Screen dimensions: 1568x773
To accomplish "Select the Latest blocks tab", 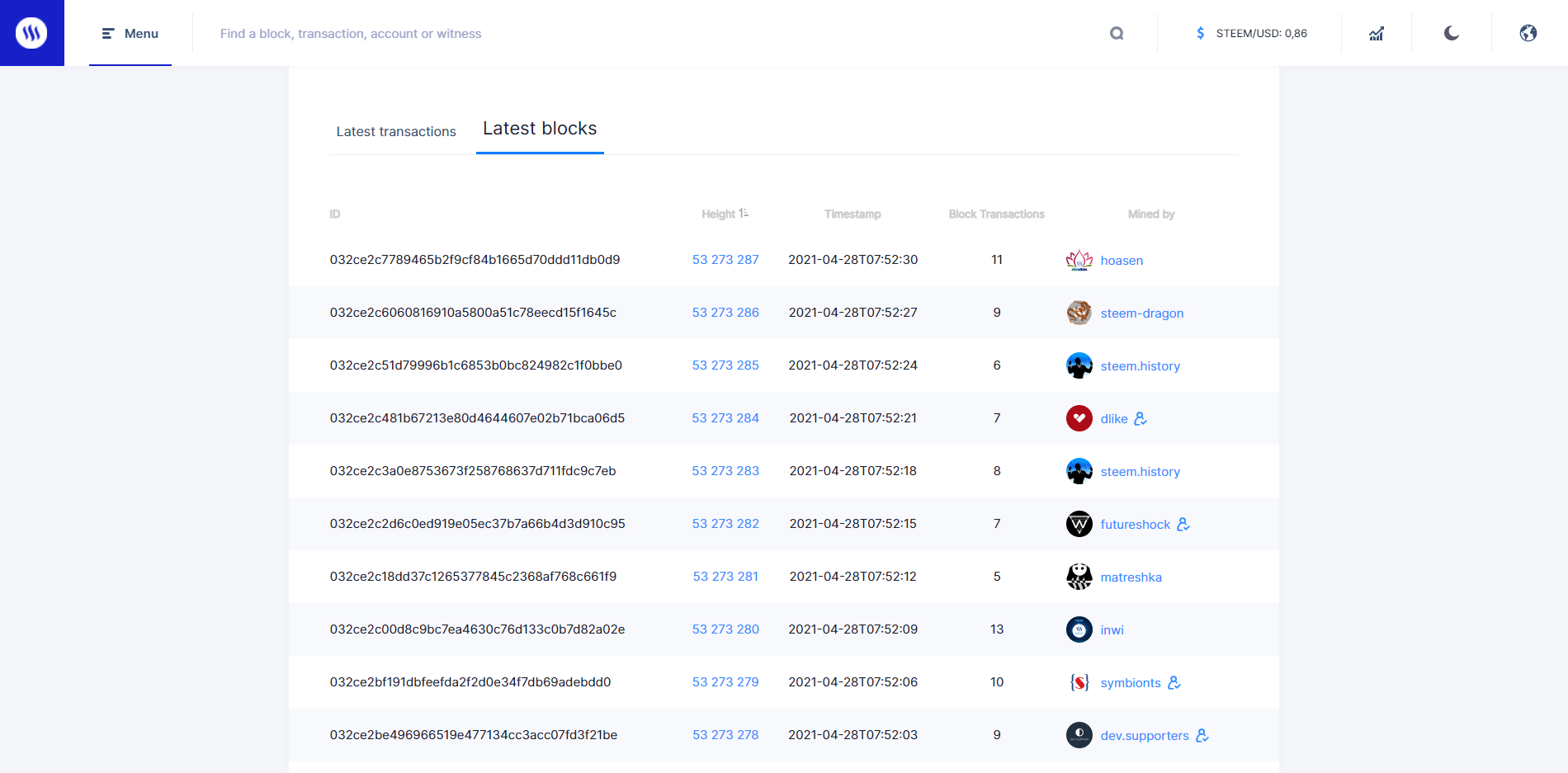I will (x=540, y=129).
